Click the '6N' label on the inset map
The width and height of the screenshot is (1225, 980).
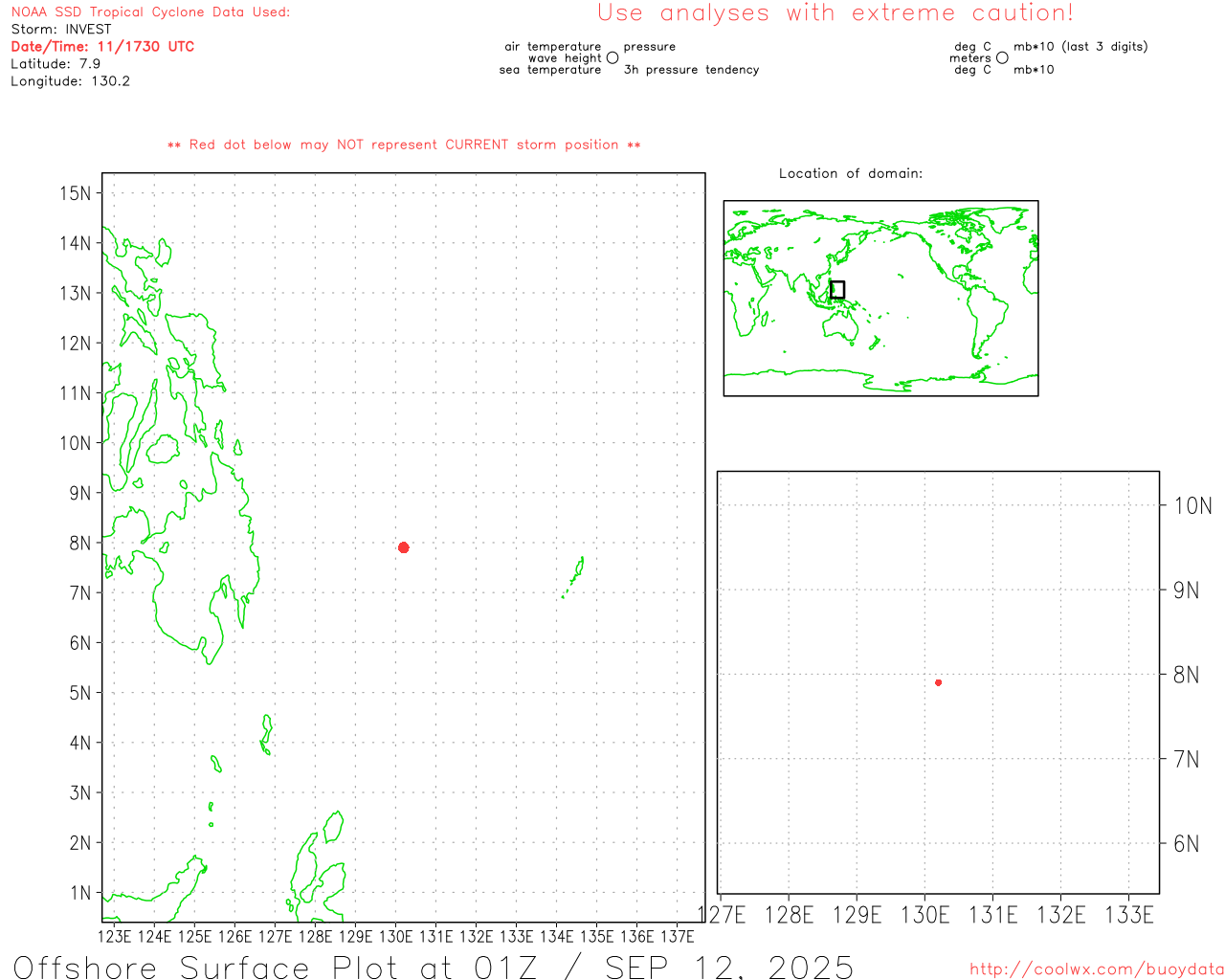[1187, 844]
